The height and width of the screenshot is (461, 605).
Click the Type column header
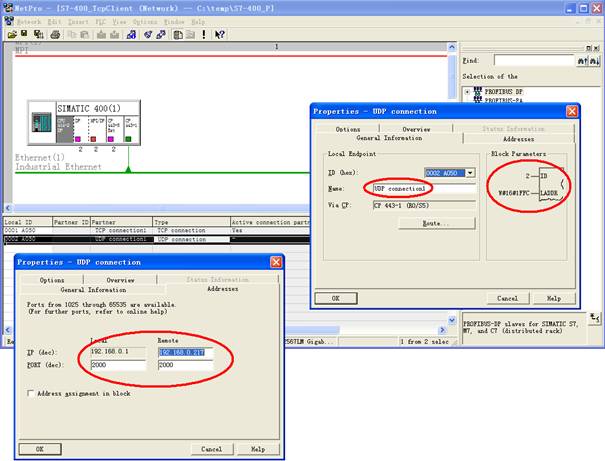(x=191, y=222)
